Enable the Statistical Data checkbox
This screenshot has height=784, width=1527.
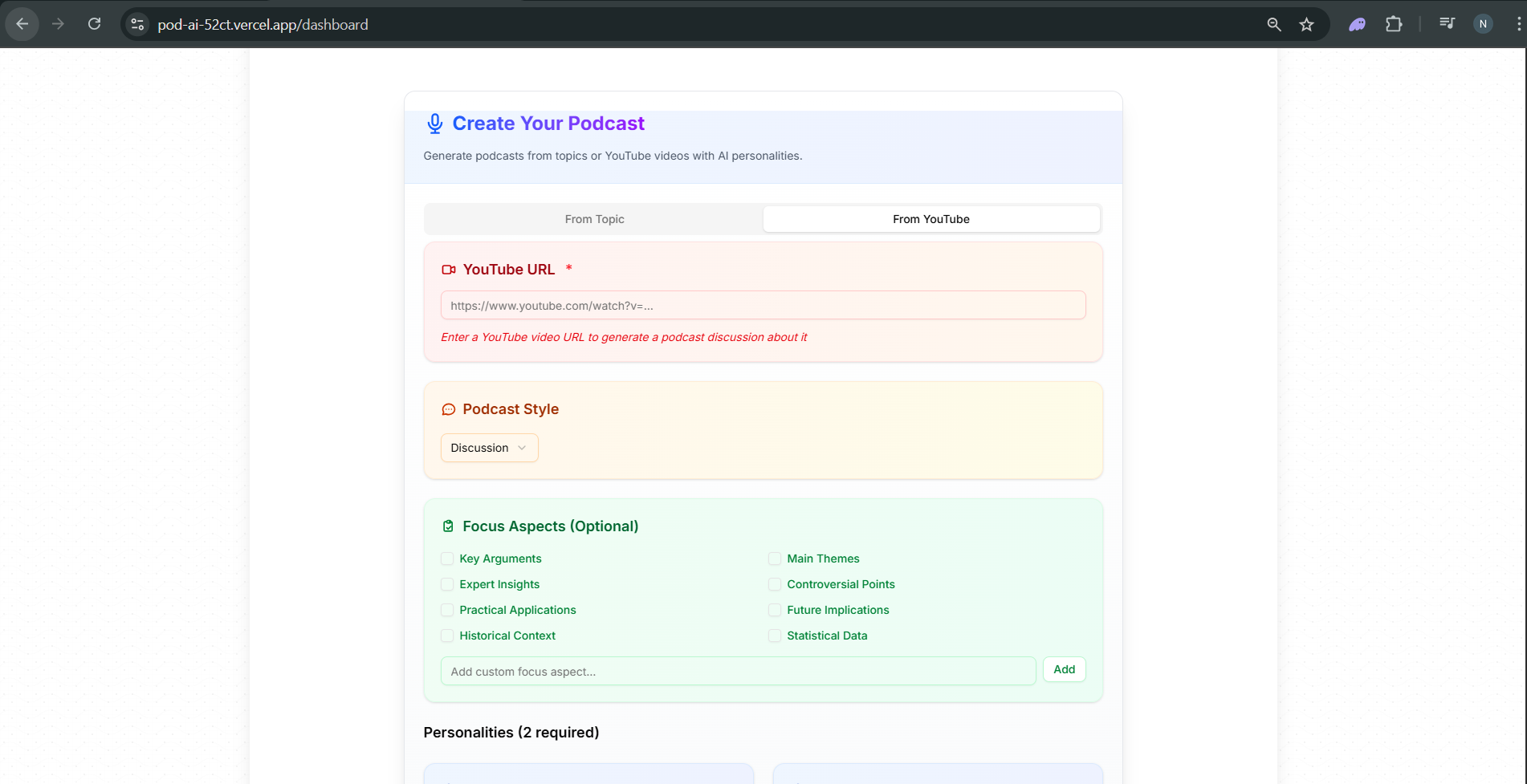point(775,636)
